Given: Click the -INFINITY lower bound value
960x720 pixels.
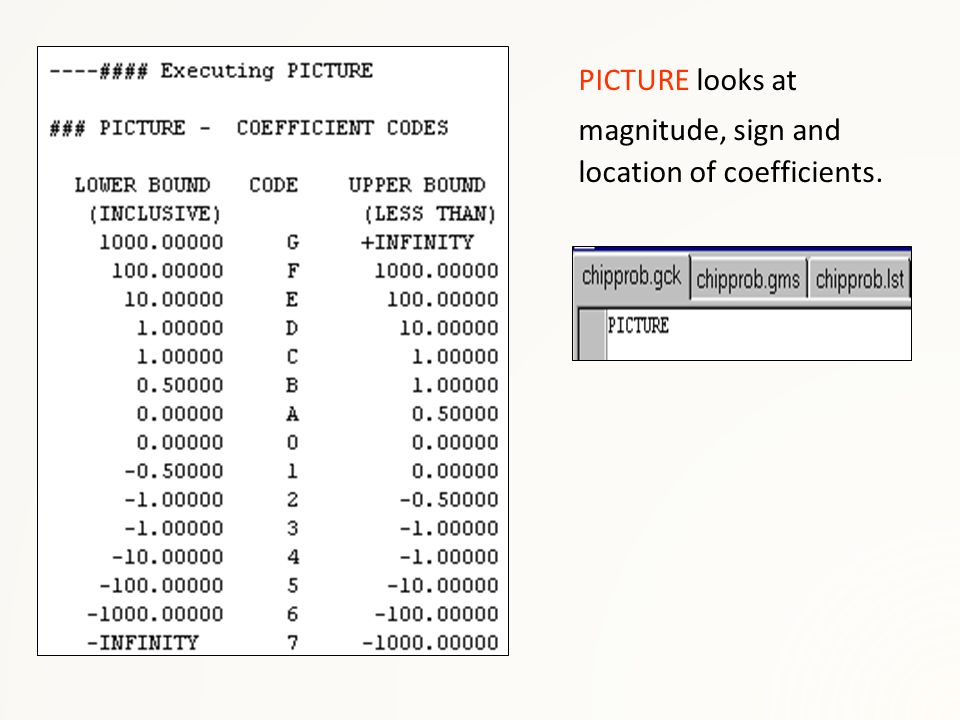Looking at the screenshot, I should pos(143,642).
